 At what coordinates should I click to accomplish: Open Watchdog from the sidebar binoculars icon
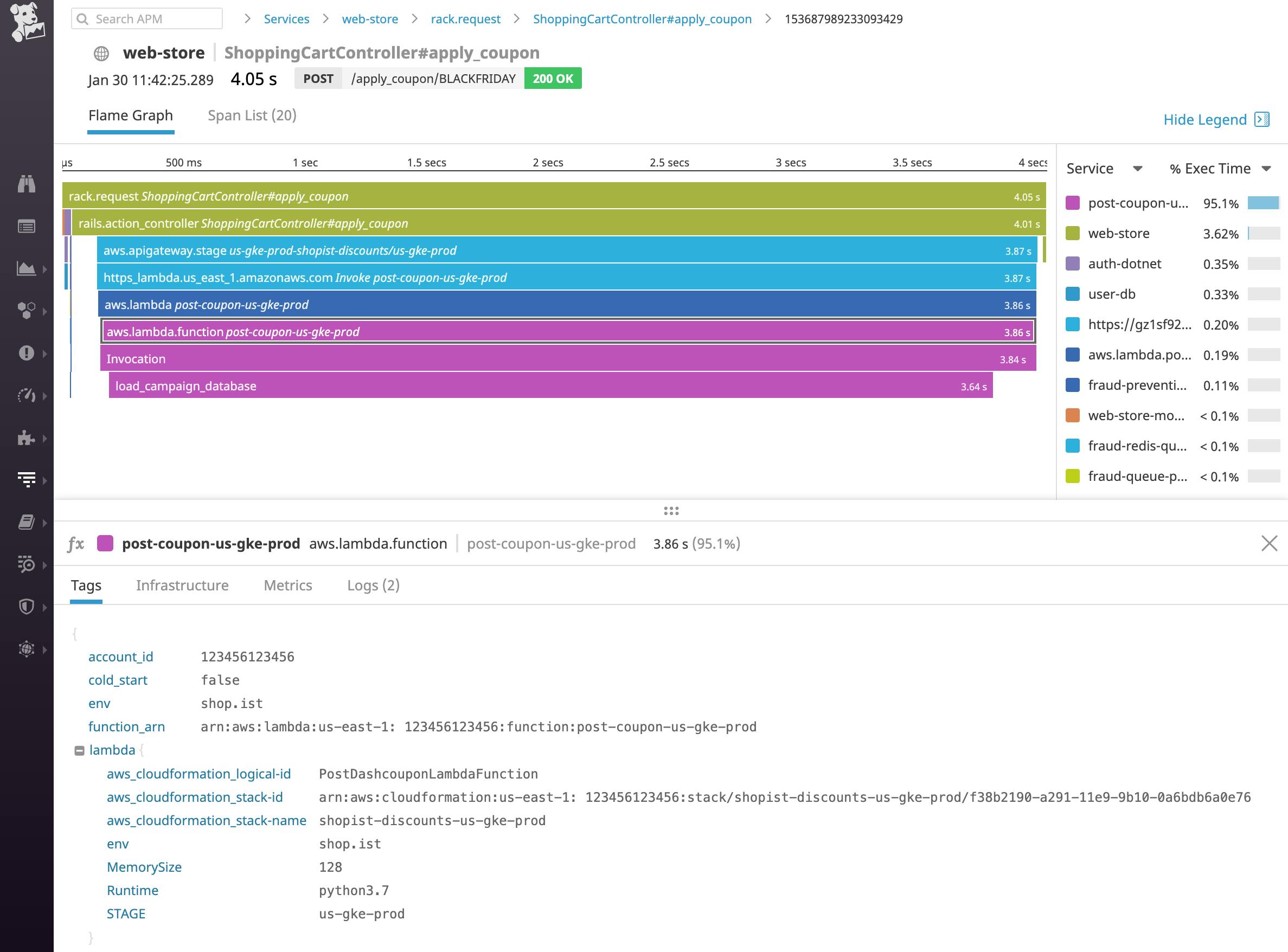click(x=28, y=184)
